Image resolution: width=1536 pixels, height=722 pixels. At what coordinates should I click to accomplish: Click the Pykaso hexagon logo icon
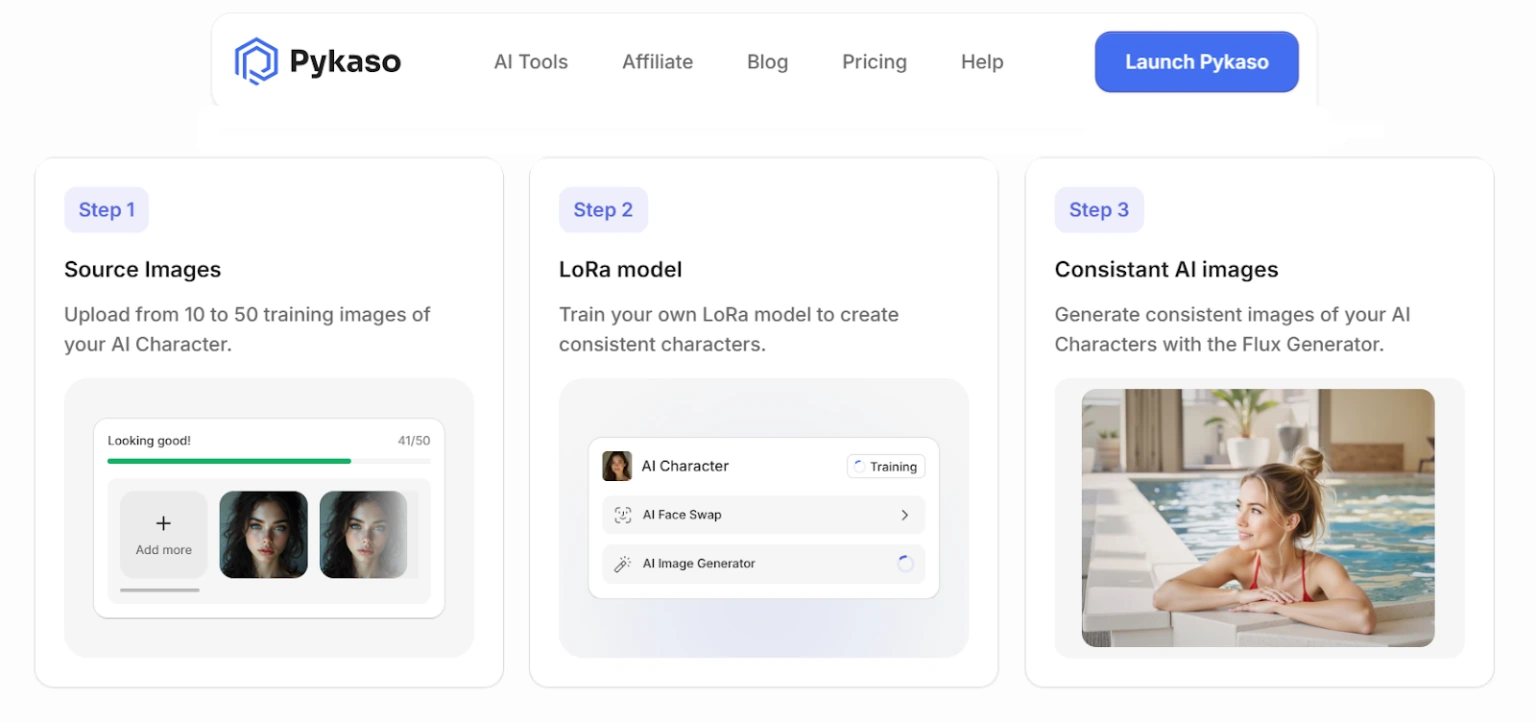pos(256,61)
